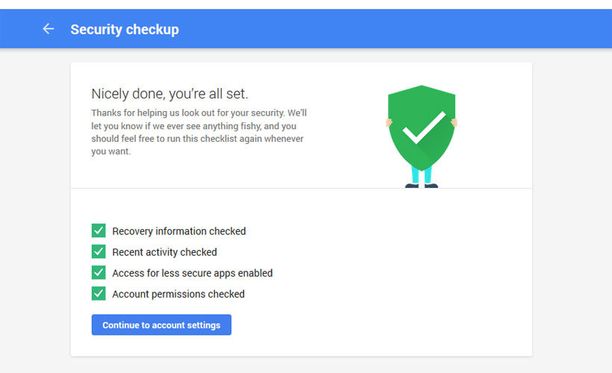Open the Account permissions checked item
Viewport: 612px width, 373px height.
[x=178, y=294]
